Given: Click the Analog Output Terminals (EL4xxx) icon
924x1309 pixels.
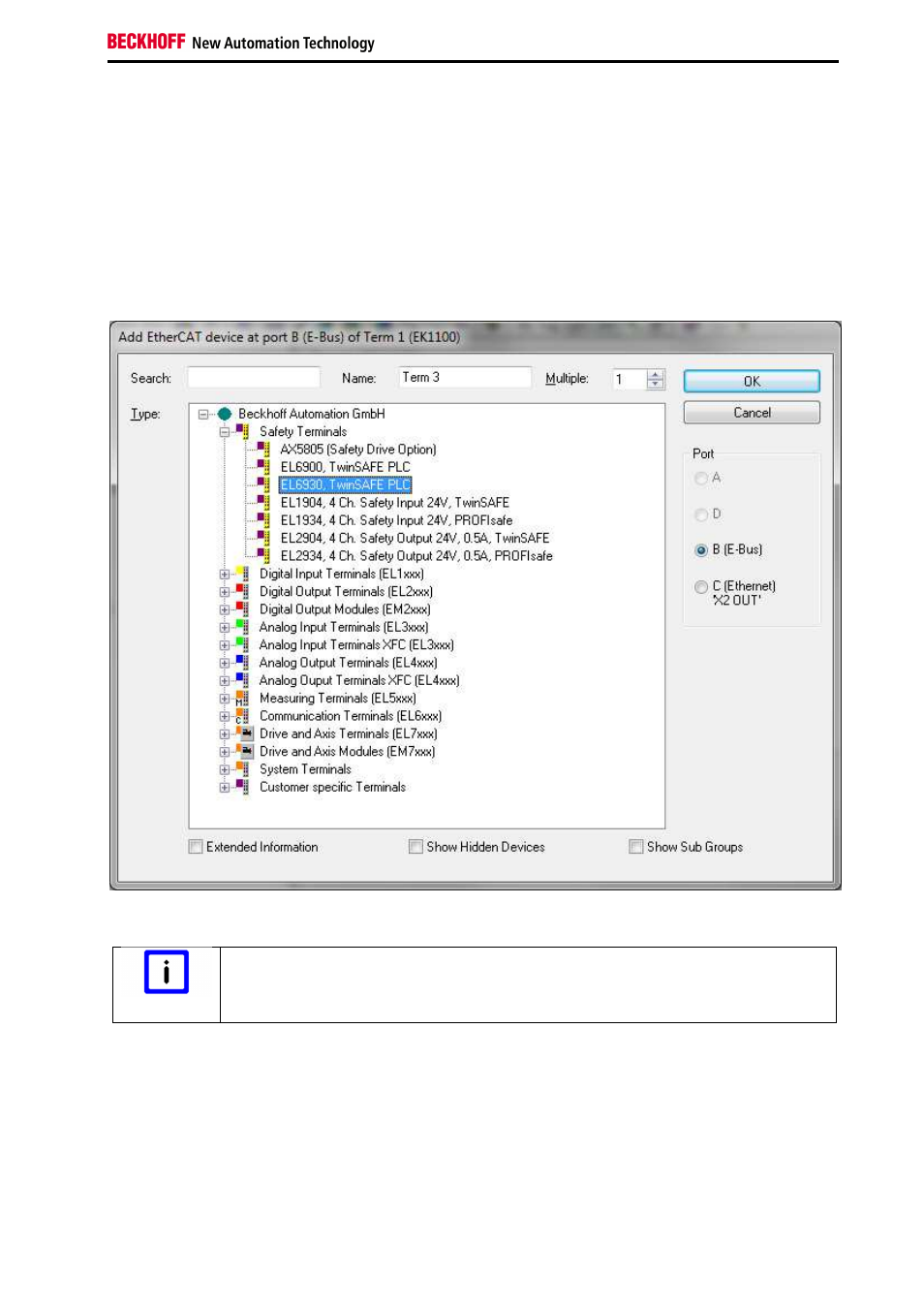Looking at the screenshot, I should click(242, 663).
